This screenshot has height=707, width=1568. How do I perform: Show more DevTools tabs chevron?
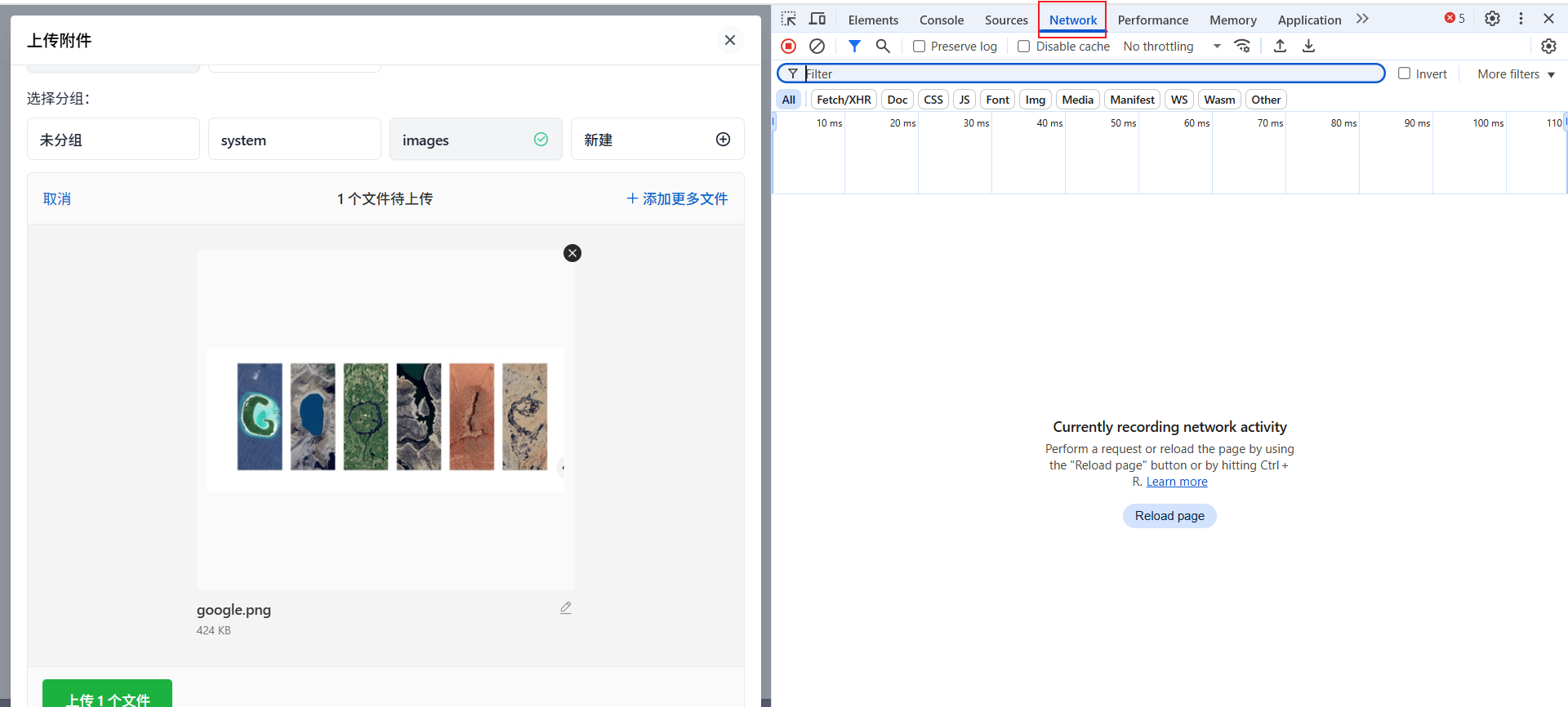(x=1362, y=19)
